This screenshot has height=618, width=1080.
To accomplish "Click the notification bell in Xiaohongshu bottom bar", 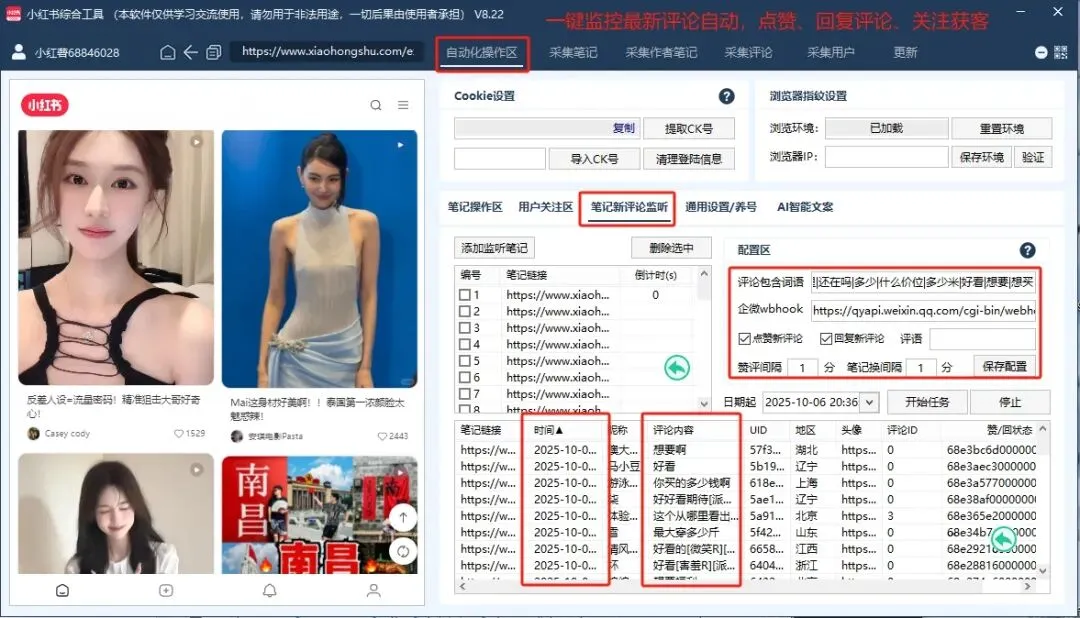I will point(268,590).
